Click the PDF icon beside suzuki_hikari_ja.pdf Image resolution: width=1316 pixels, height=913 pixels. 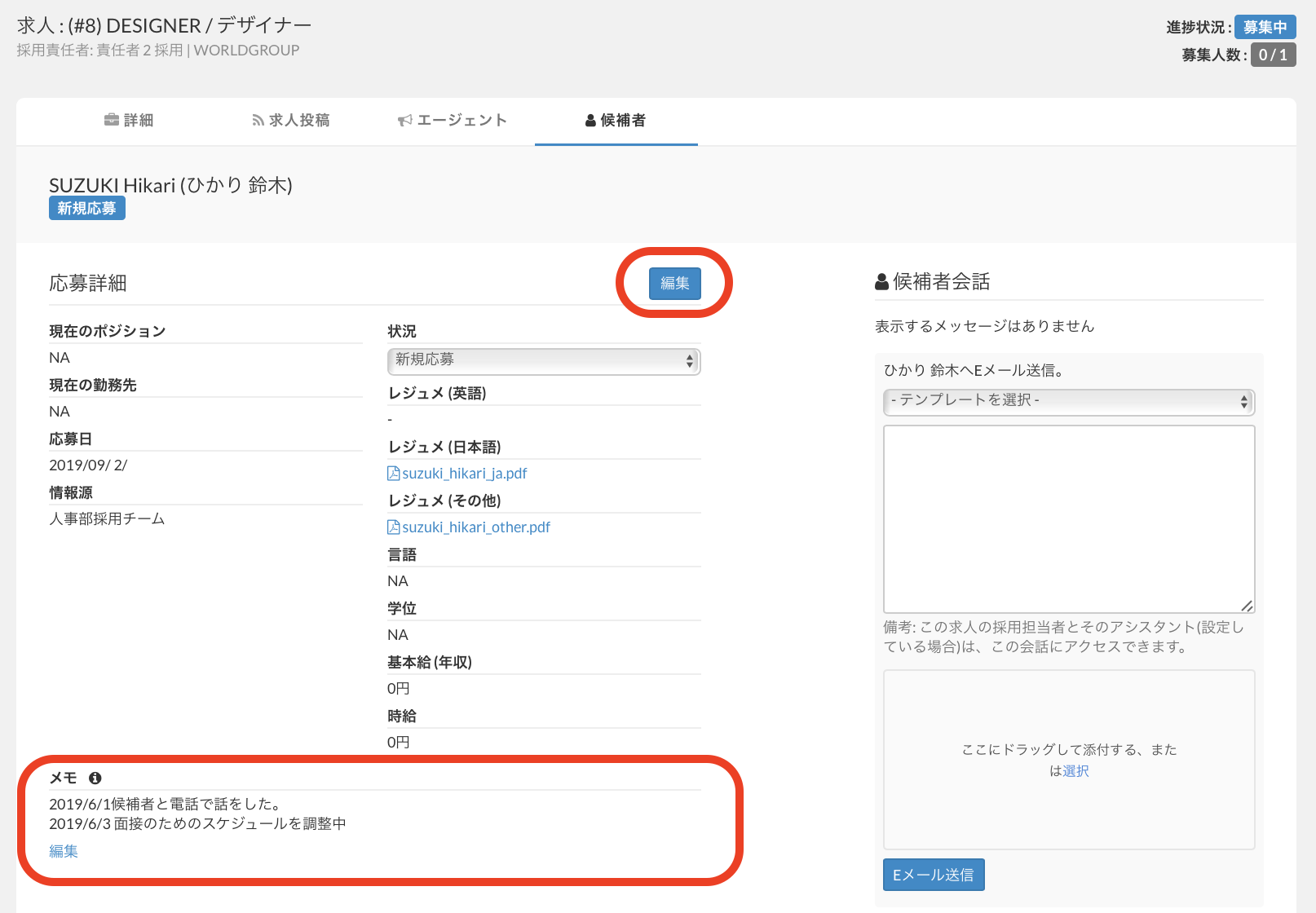pyautogui.click(x=393, y=474)
